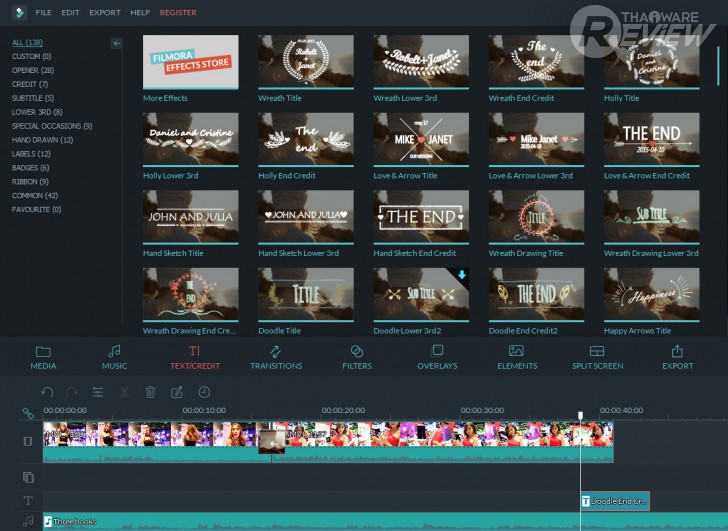Viewport: 728px width, 531px height.
Task: Select the BADGES (6) category
Action: tap(31, 168)
